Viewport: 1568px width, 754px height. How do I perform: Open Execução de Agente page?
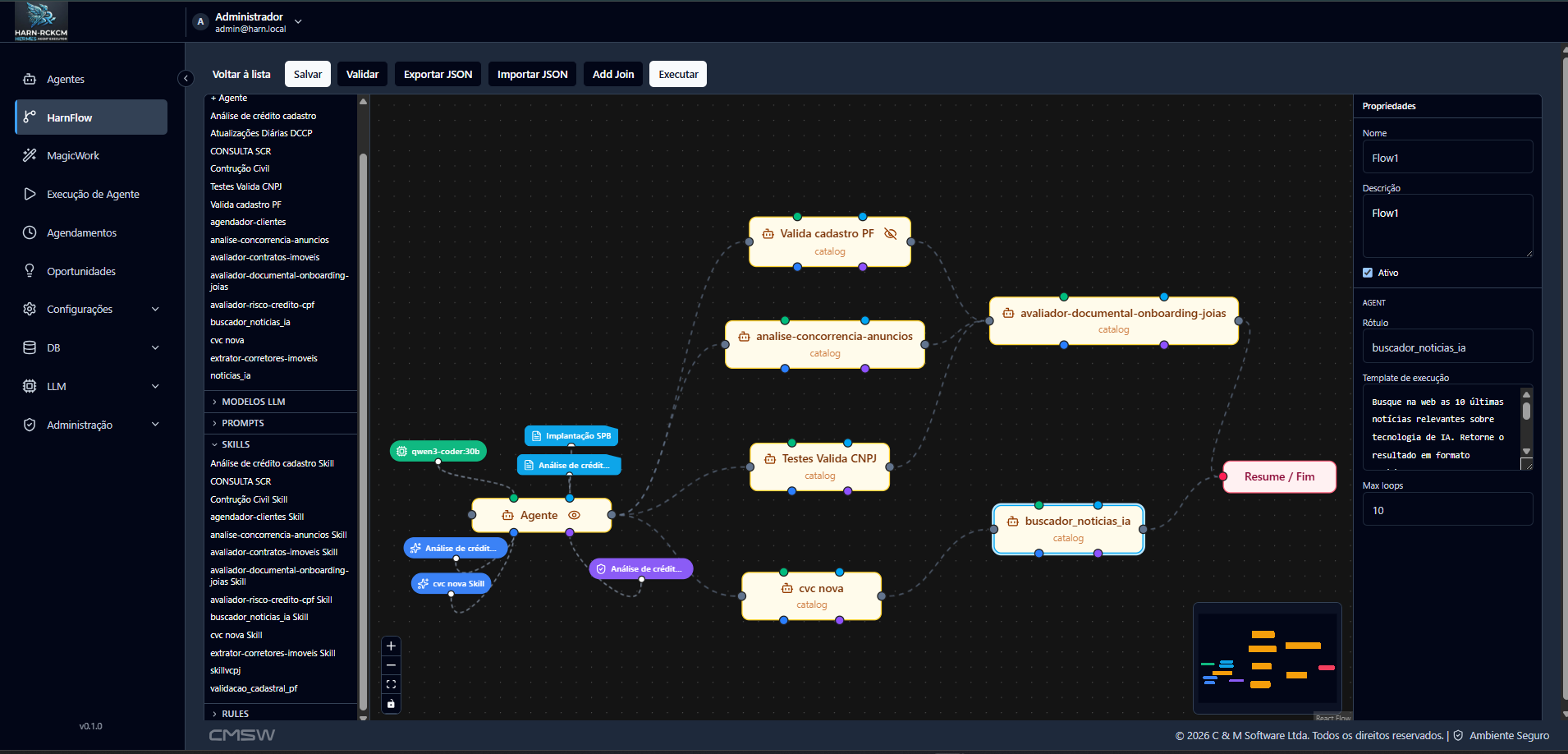point(93,194)
